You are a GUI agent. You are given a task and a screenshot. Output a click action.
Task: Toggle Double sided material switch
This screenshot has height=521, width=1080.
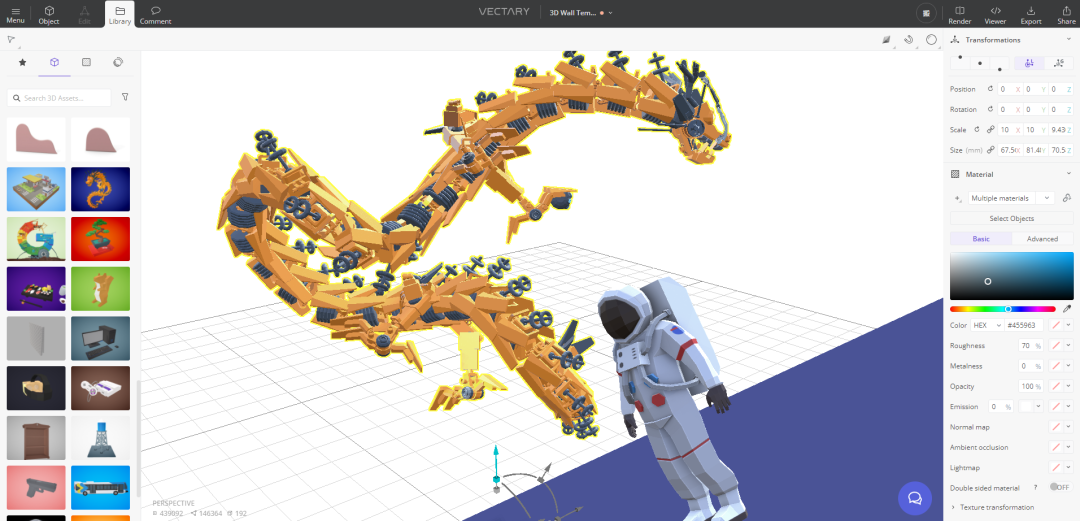pos(1057,487)
